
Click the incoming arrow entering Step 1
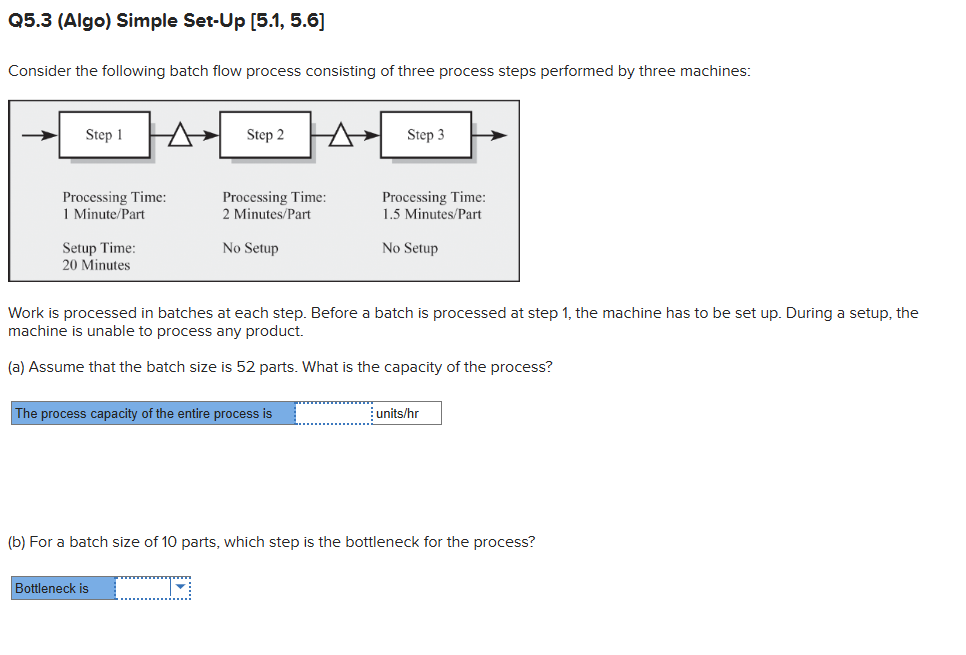tap(40, 134)
